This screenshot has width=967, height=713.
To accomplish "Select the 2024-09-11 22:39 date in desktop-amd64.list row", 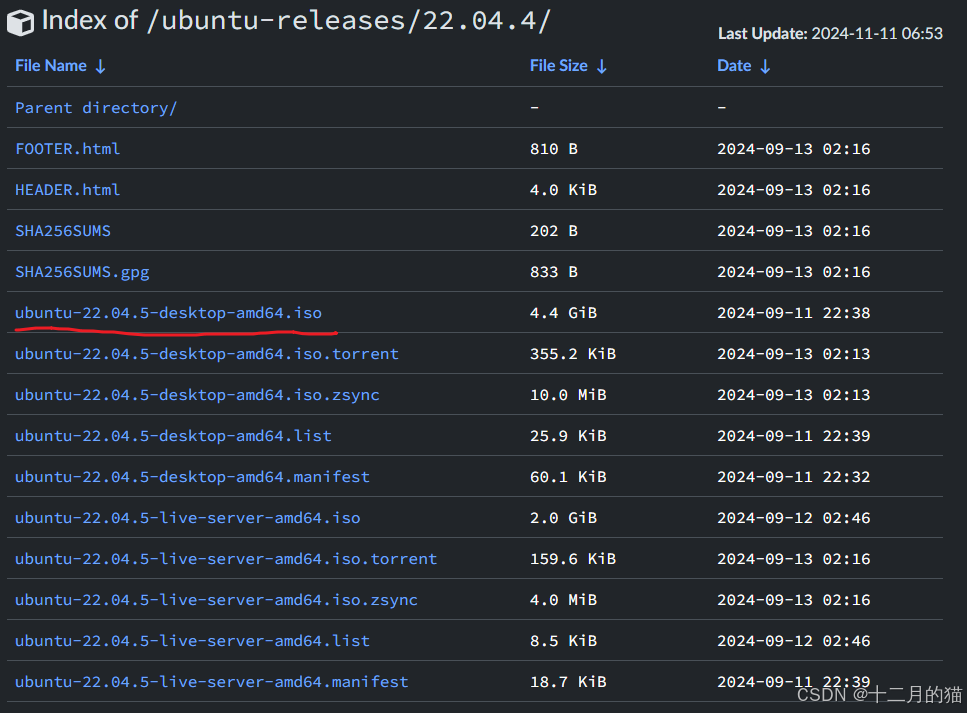I will (x=794, y=436).
